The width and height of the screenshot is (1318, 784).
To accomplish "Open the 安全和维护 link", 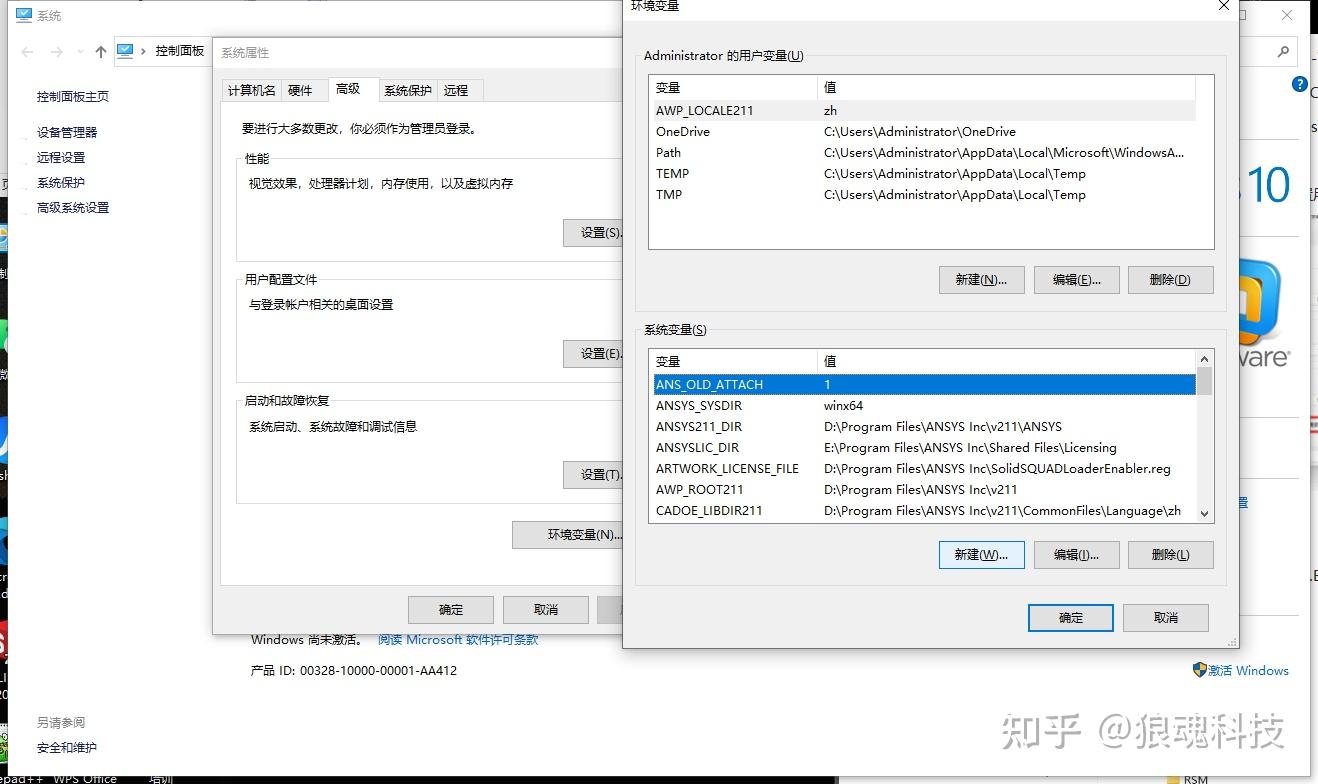I will click(x=66, y=747).
